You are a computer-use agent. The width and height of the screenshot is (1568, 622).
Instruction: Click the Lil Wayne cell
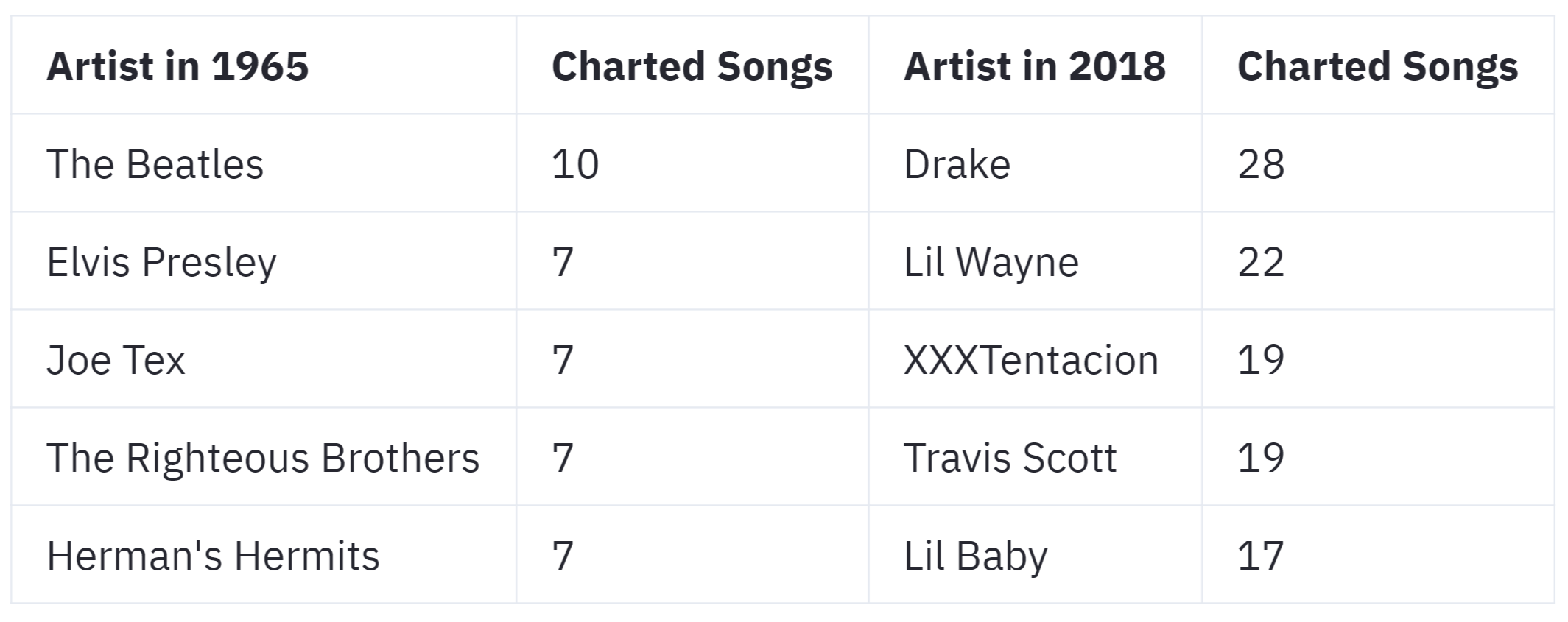(x=991, y=262)
